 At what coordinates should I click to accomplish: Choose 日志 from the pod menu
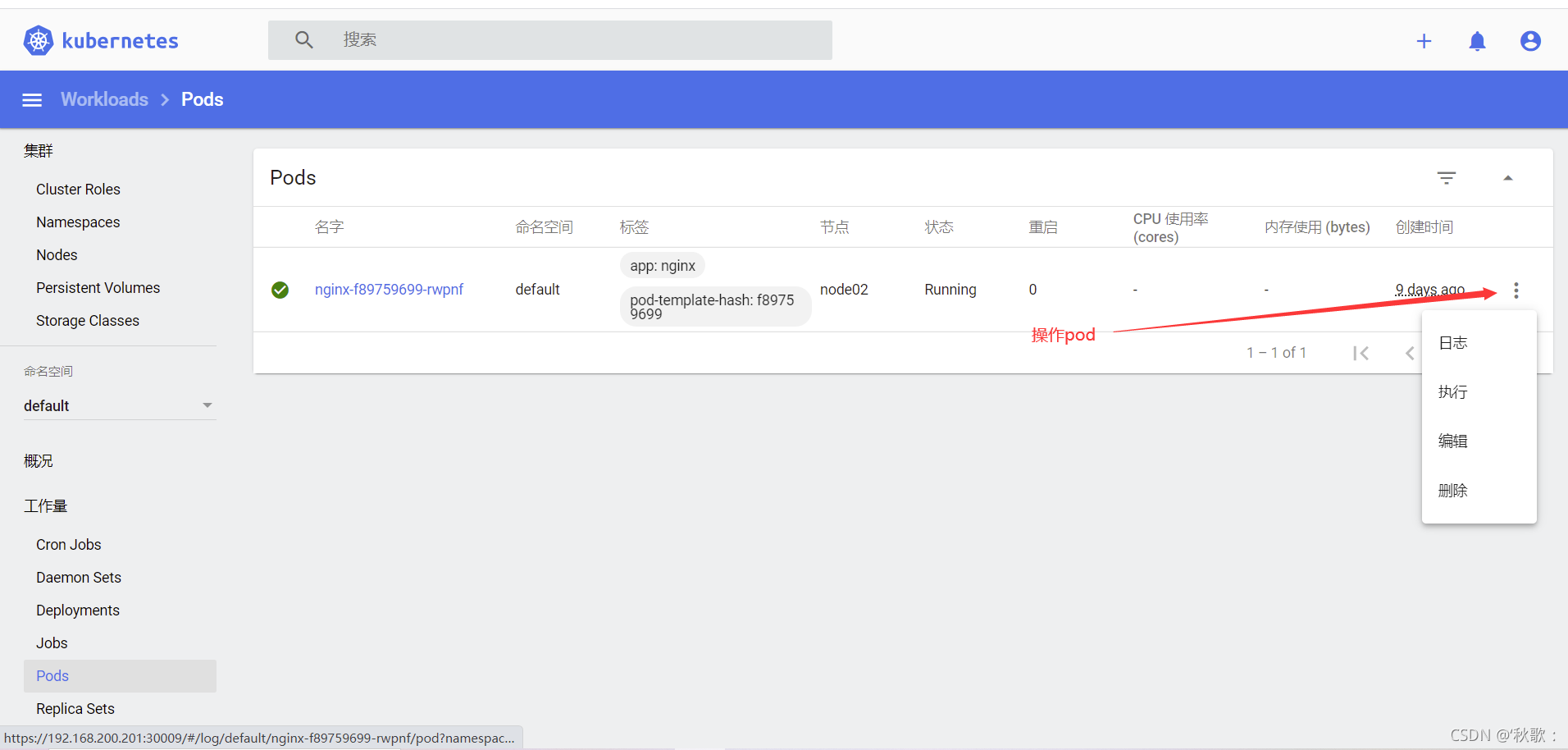point(1479,343)
